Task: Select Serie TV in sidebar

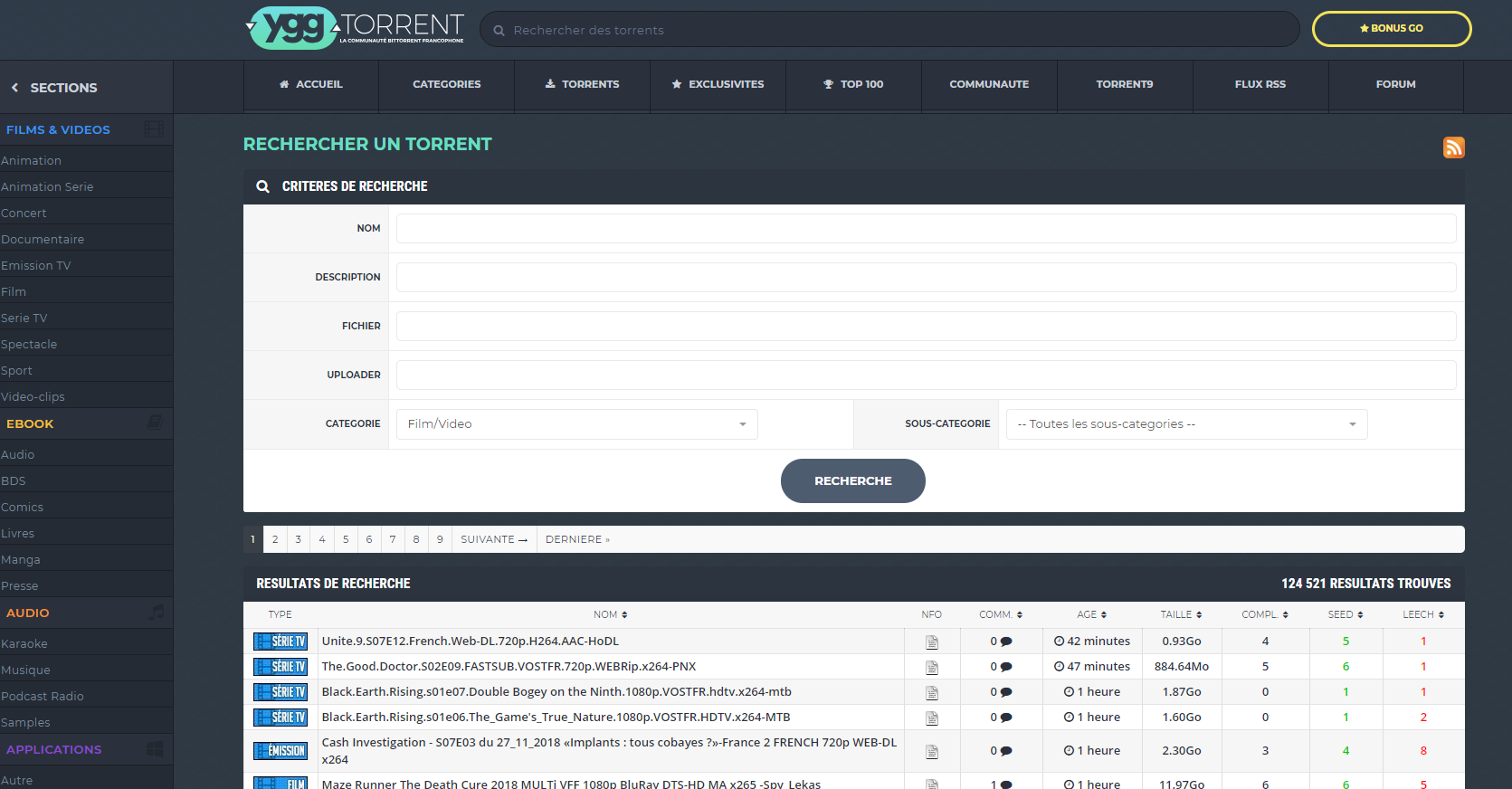Action: point(24,318)
